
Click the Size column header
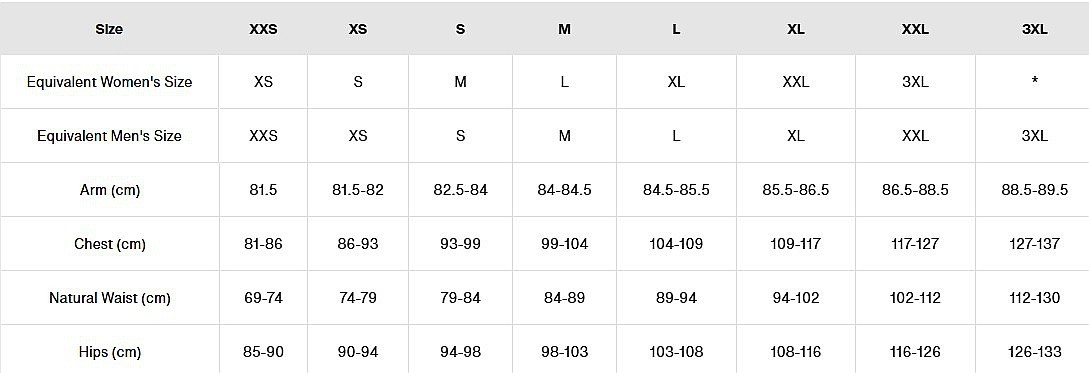coord(109,30)
